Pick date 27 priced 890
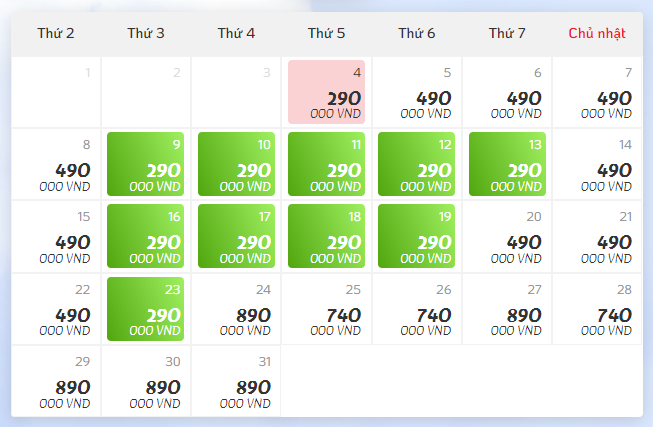 [507, 309]
